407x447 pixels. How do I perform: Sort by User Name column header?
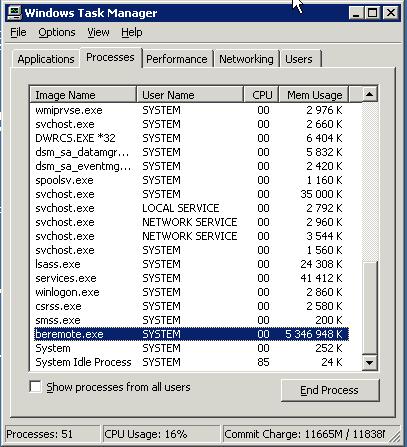190,95
